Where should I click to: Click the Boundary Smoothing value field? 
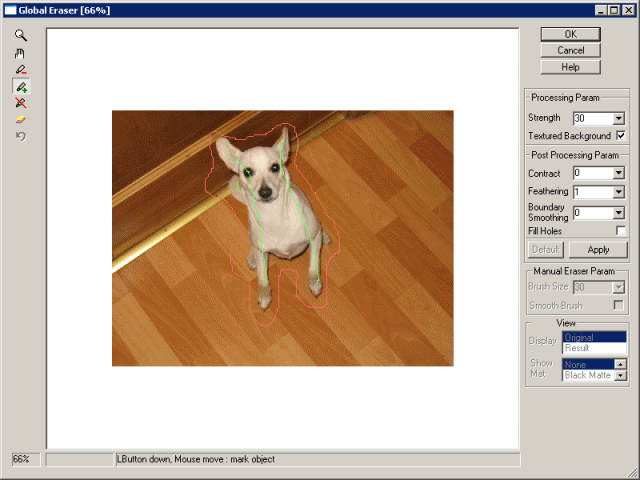click(593, 213)
